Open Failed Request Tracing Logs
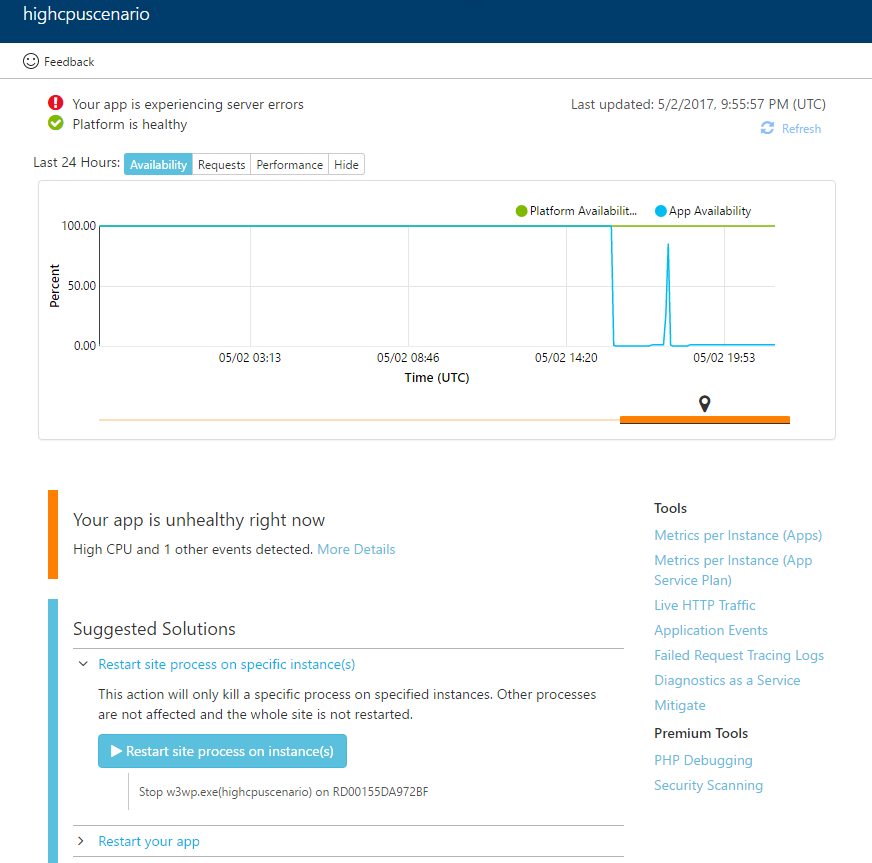This screenshot has height=863, width=872. coord(739,655)
